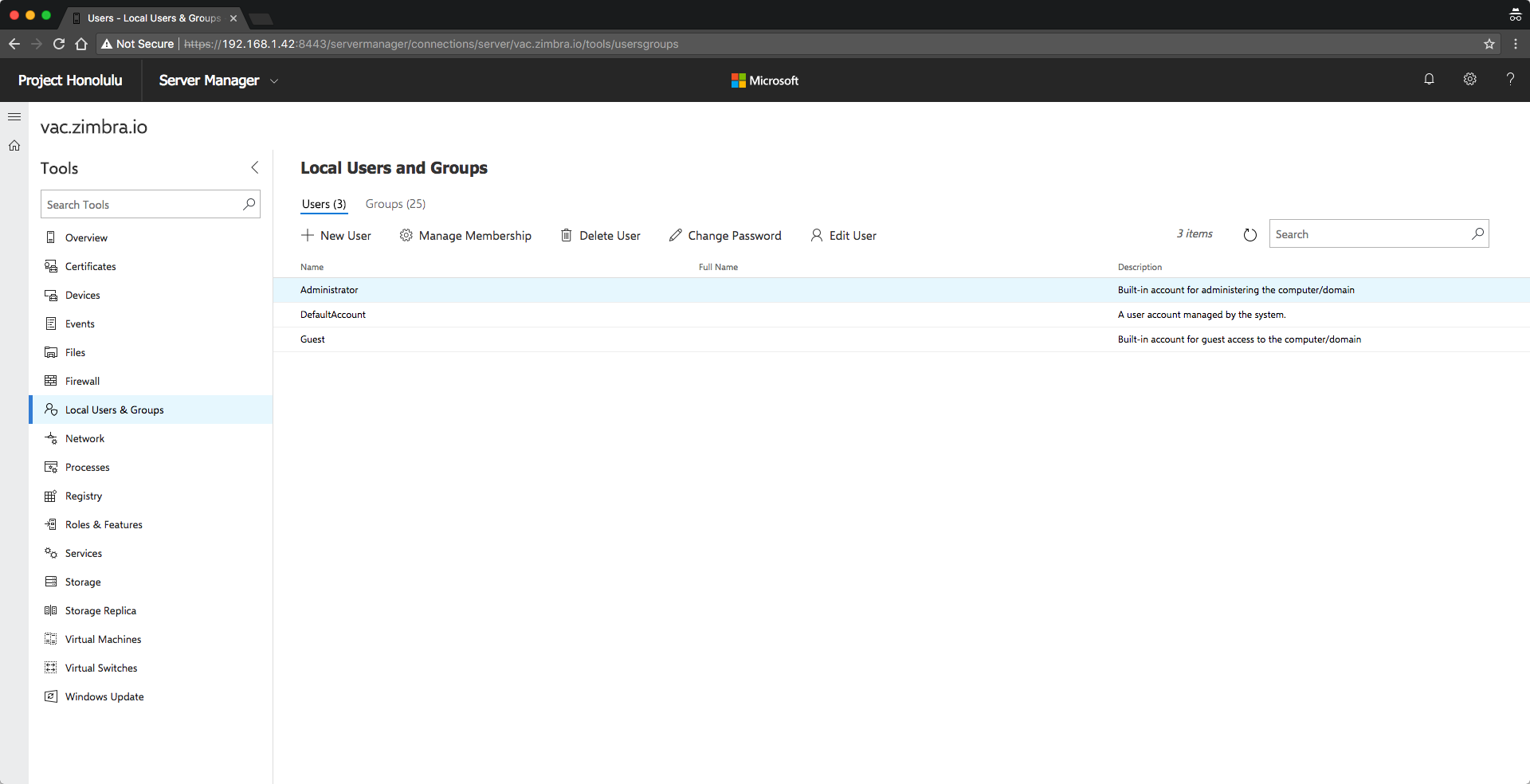Expand the Server Manager dropdown
The image size is (1530, 784).
pos(274,81)
